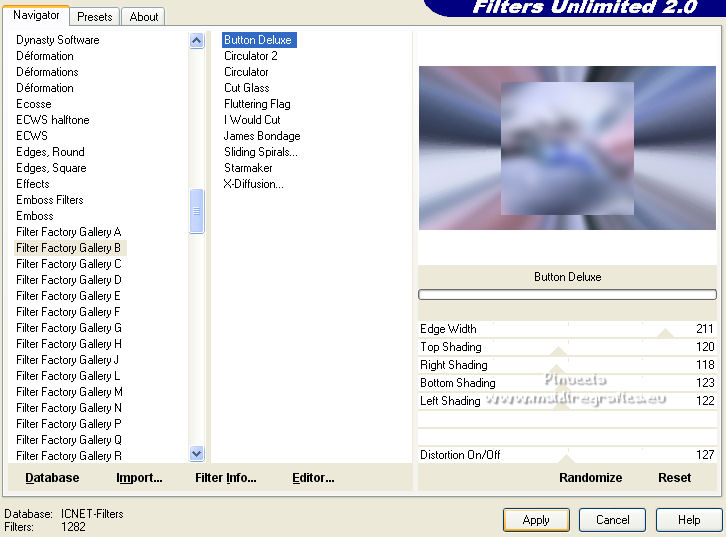Image resolution: width=726 pixels, height=537 pixels.
Task: Adjust the Edge Width slider
Action: tap(567, 329)
